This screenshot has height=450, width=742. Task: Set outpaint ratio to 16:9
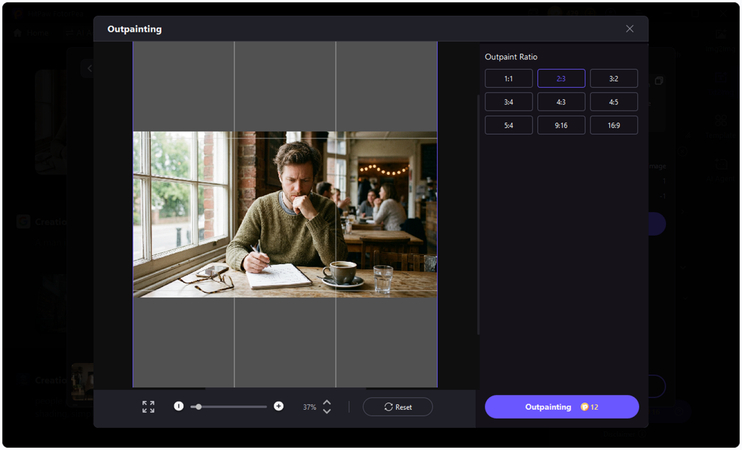pos(613,125)
